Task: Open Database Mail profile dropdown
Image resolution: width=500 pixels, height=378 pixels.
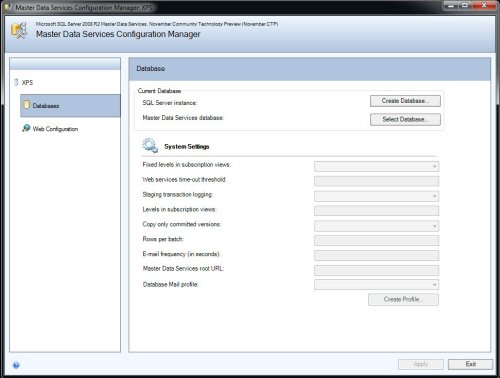Action: click(x=376, y=285)
